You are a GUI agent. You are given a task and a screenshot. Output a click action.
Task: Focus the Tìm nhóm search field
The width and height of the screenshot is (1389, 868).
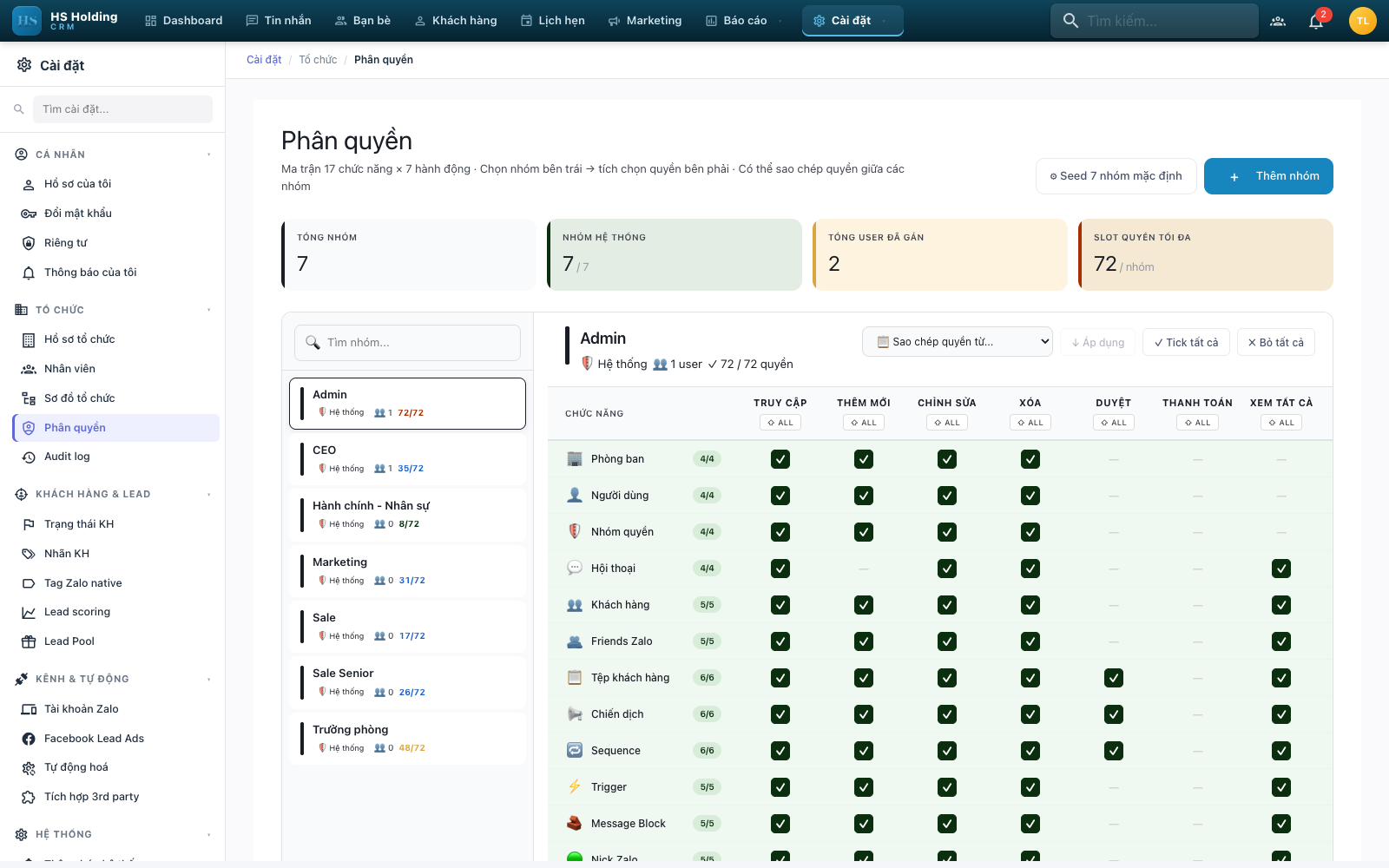(x=407, y=343)
